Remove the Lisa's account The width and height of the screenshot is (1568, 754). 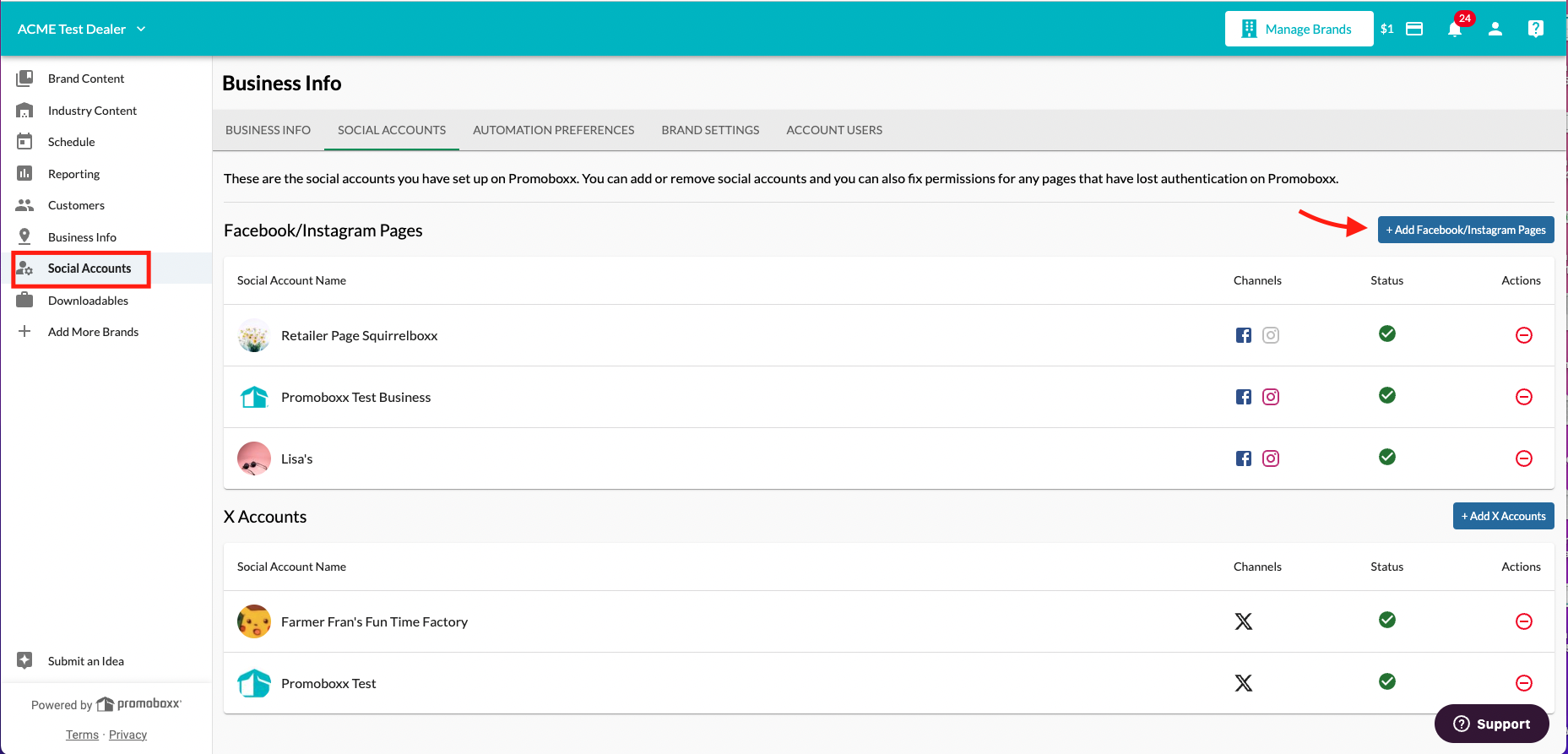(x=1524, y=458)
